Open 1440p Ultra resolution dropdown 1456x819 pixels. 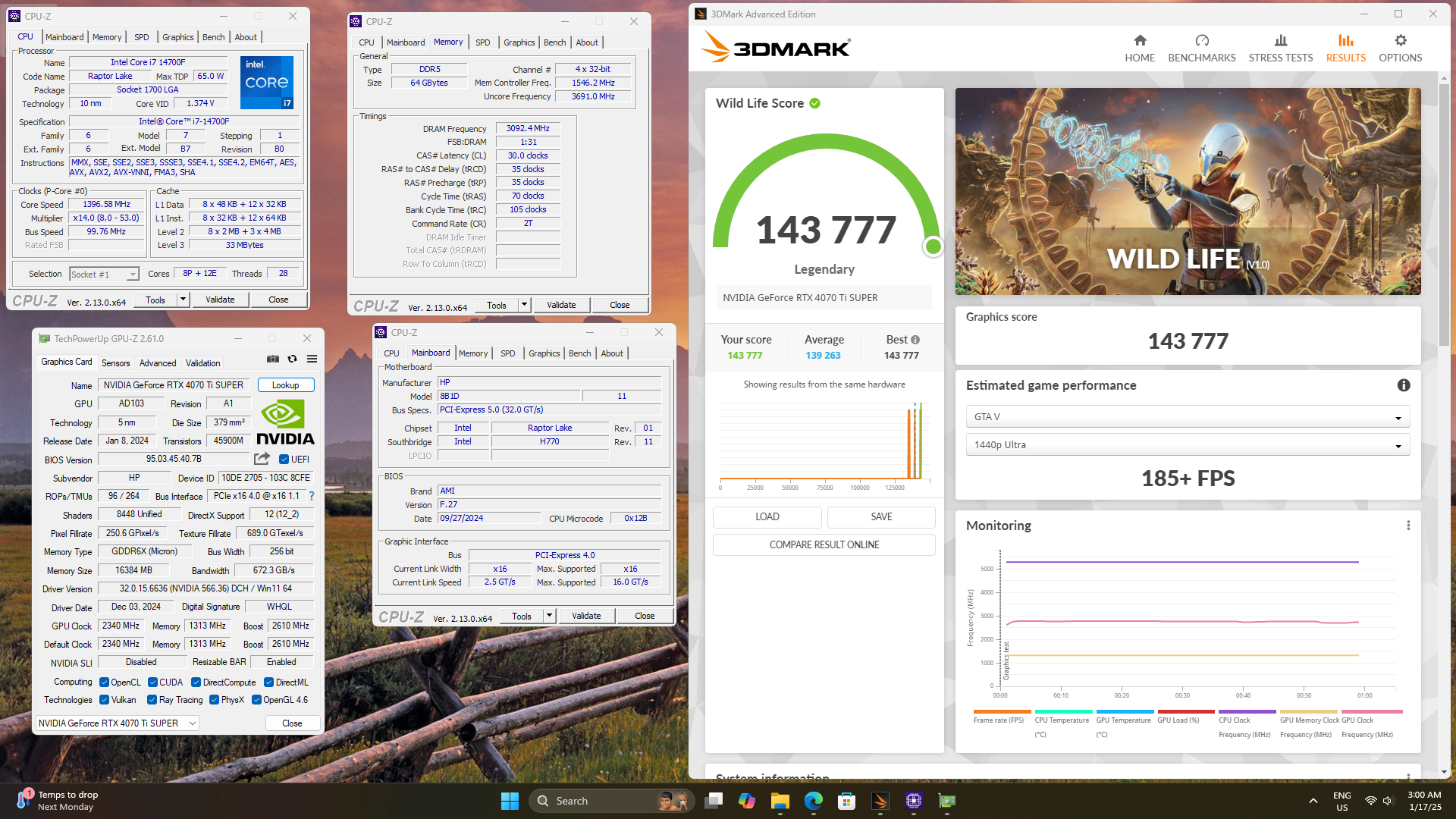[1188, 445]
